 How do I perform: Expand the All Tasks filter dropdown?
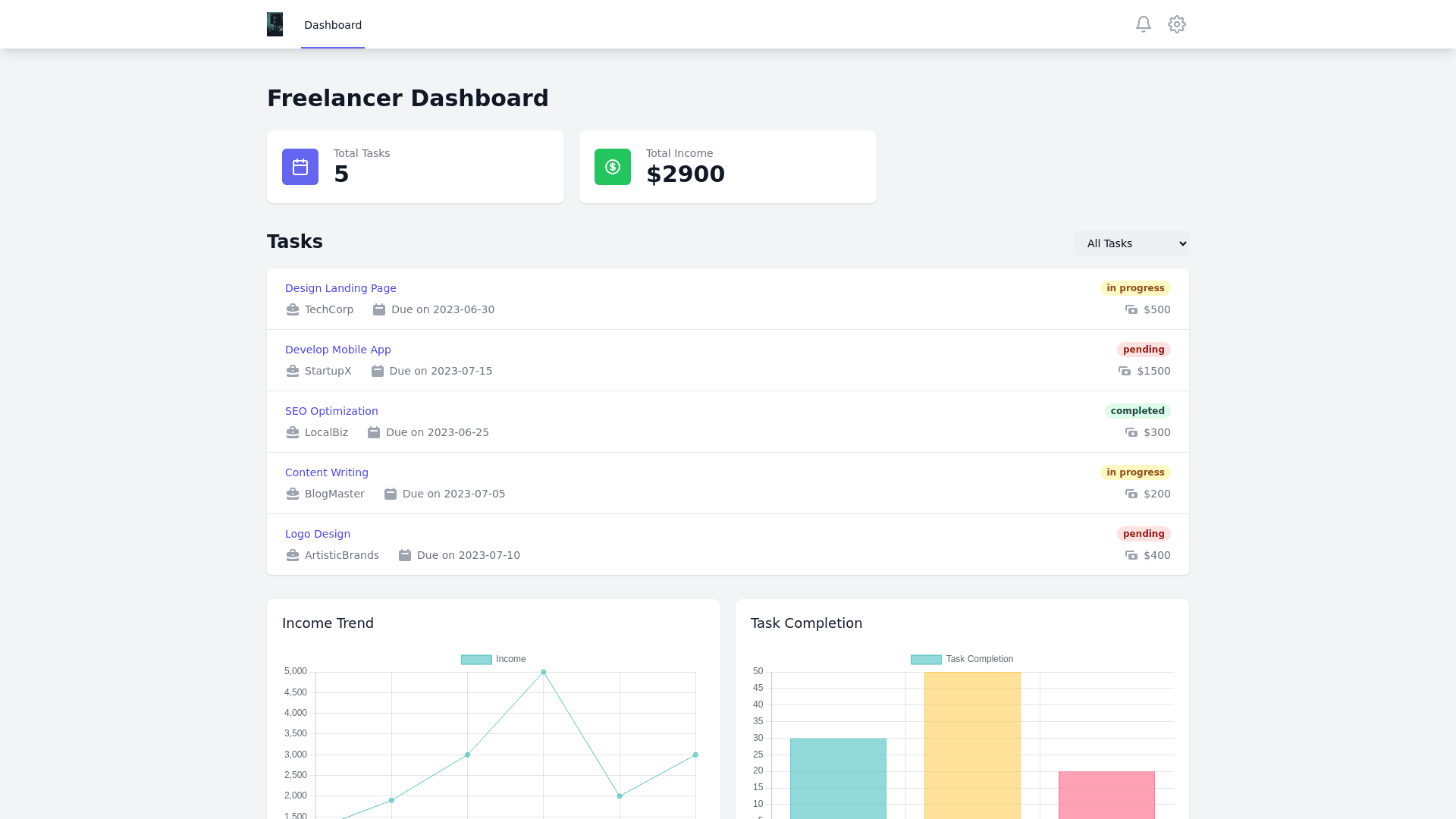(1131, 243)
